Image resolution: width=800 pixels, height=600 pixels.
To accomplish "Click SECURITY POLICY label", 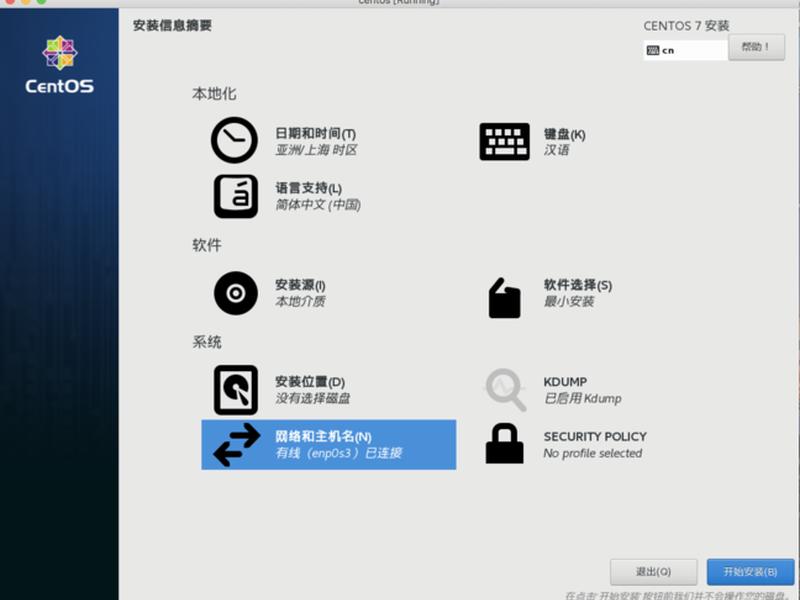I will point(595,437).
